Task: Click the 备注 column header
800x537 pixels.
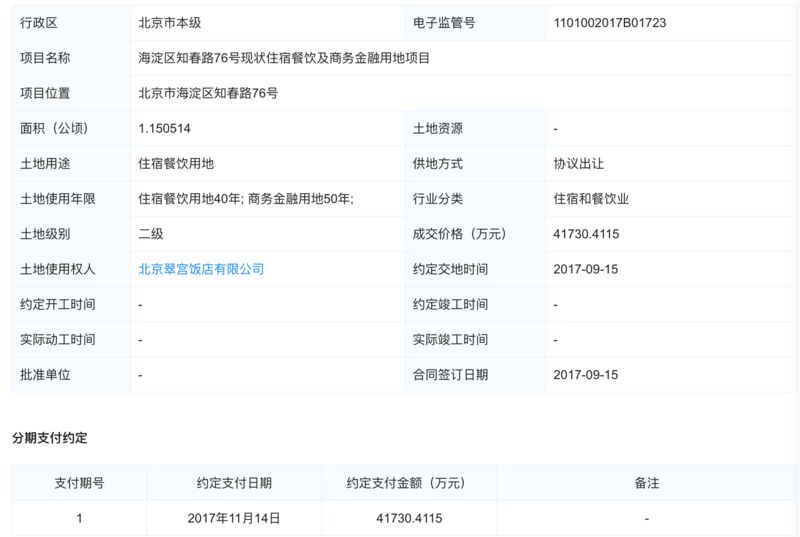Action: coord(647,482)
